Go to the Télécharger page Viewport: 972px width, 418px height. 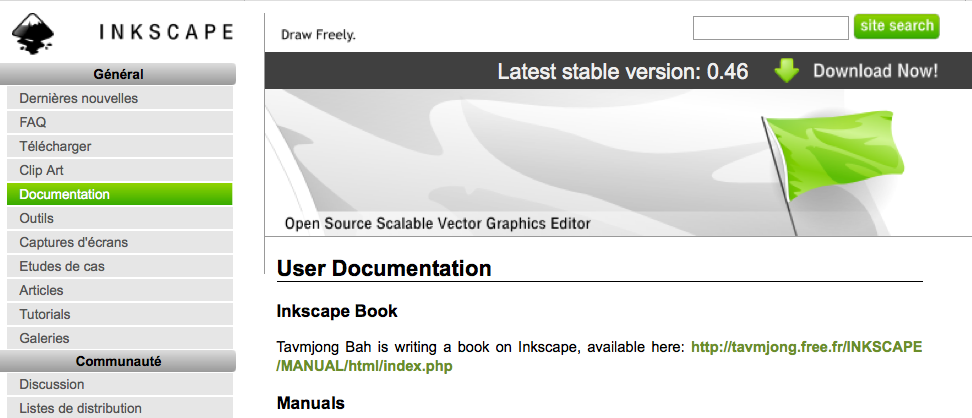[120, 146]
